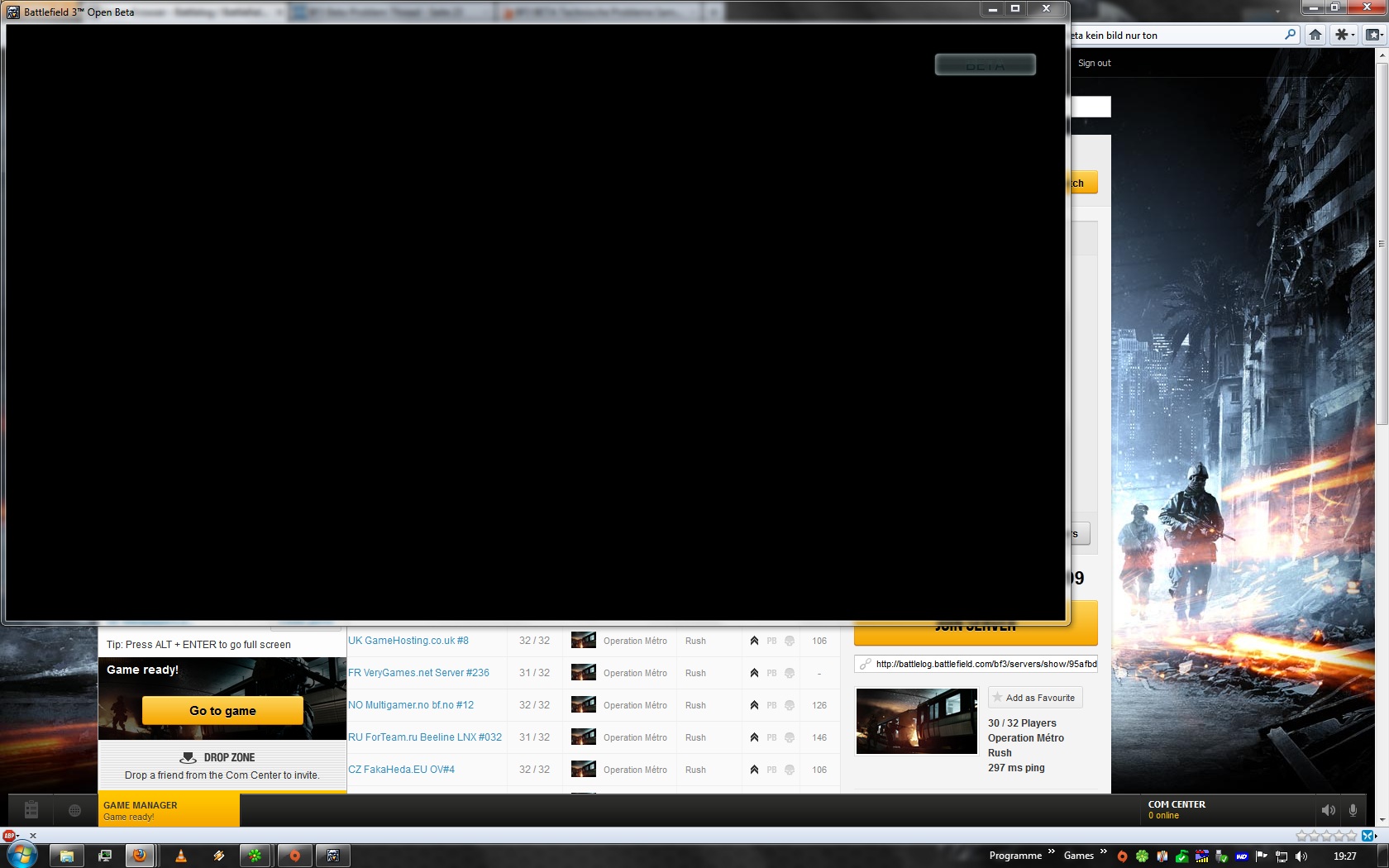Select NO Multigamer.no bf.no #12 server
The image size is (1389, 868).
click(411, 705)
